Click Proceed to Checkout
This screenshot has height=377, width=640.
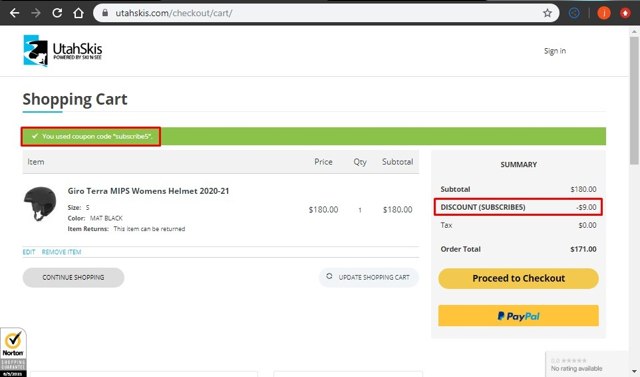point(518,278)
